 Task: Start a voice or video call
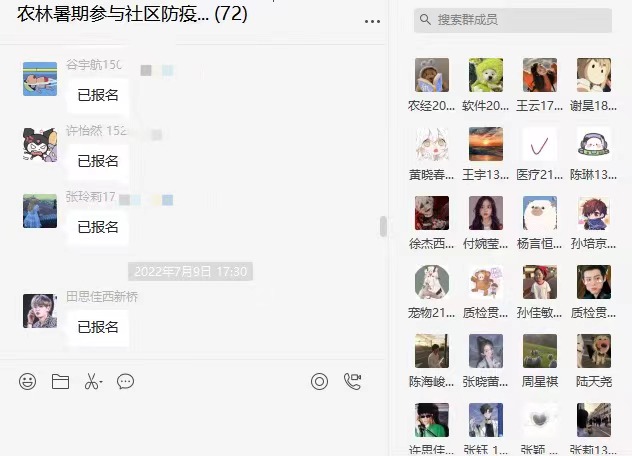tap(353, 381)
